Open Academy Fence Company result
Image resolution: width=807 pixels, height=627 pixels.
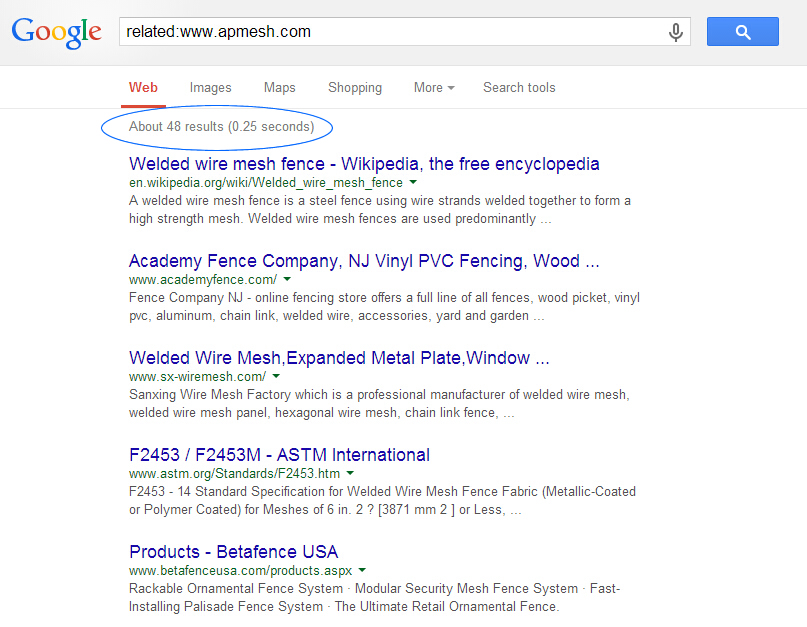click(364, 261)
